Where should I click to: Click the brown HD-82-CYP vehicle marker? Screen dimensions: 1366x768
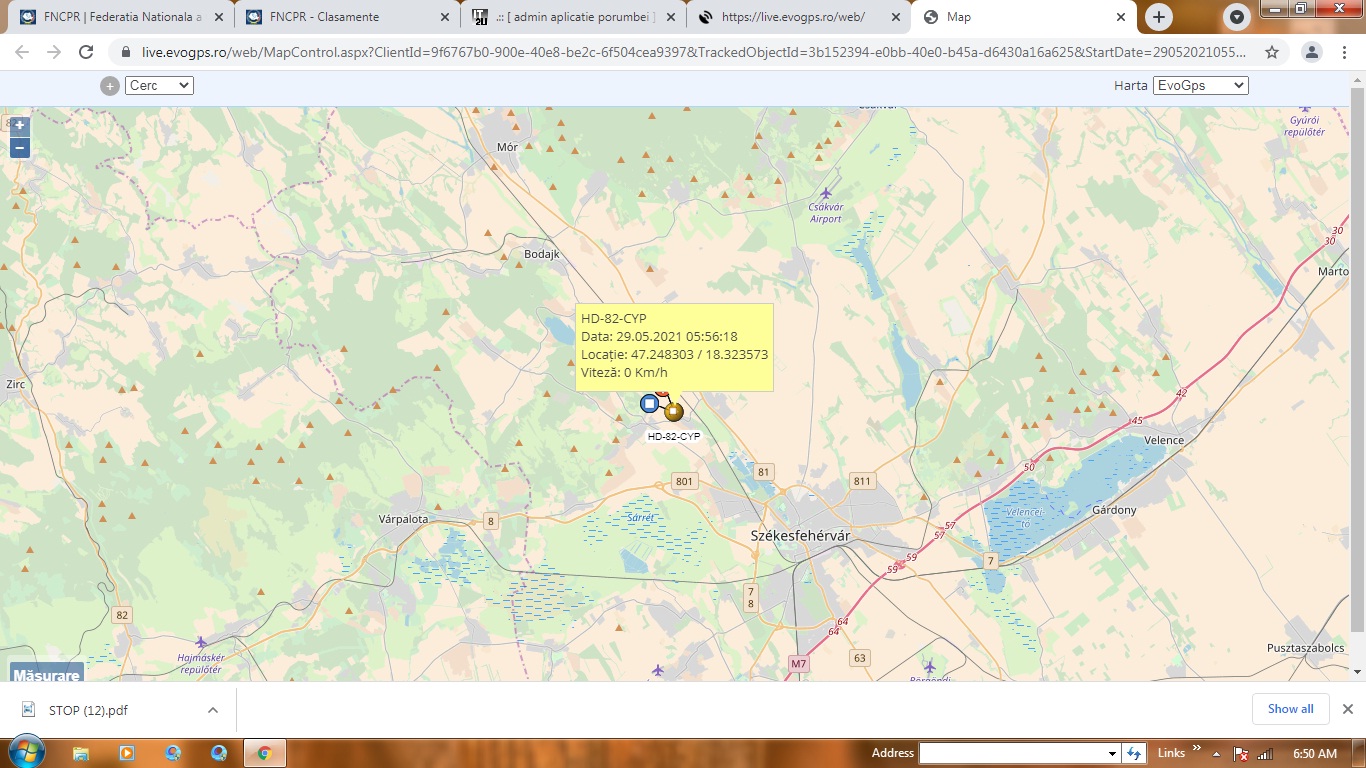tap(674, 411)
